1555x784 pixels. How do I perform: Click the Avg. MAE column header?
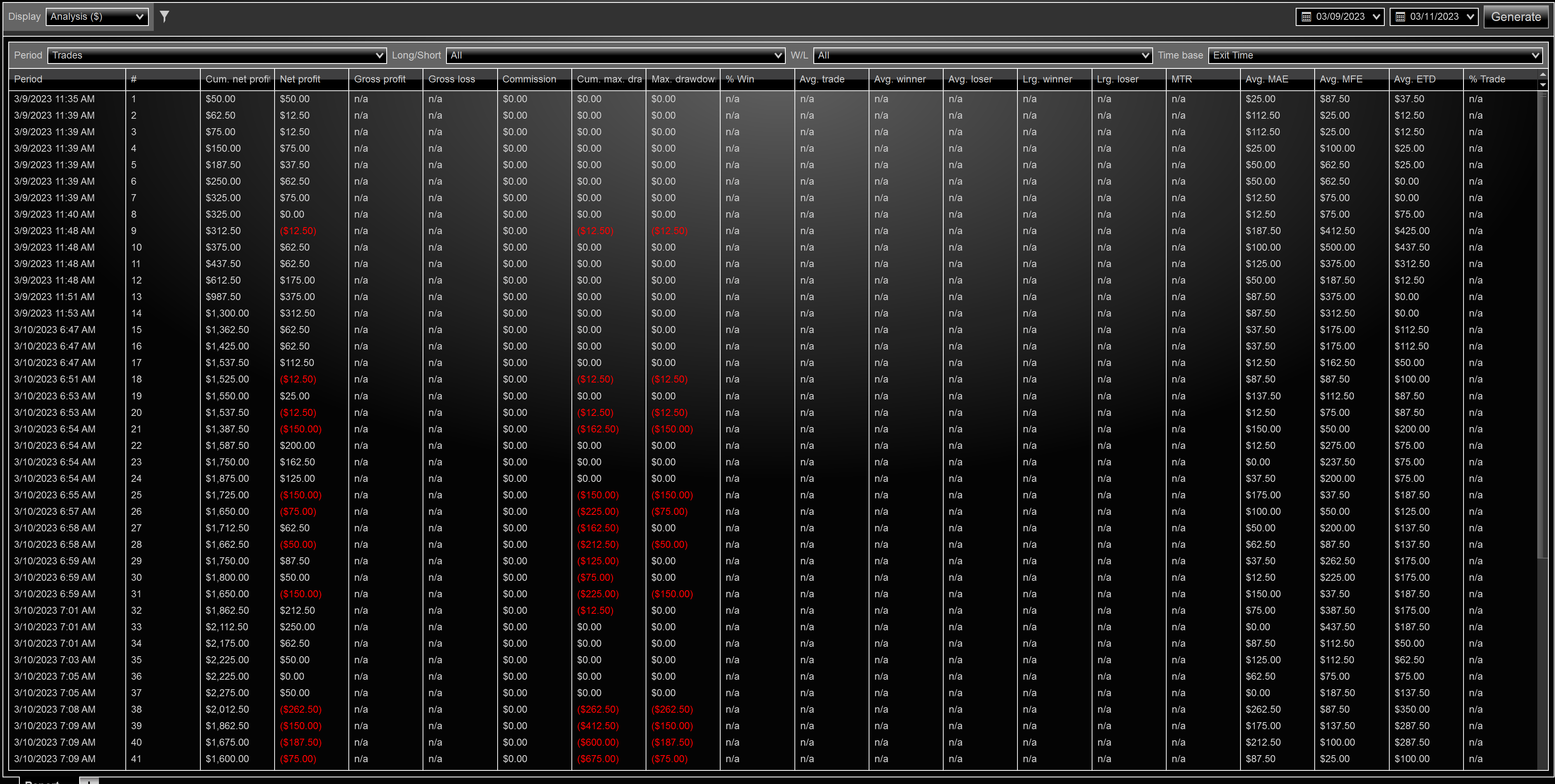(x=1277, y=79)
